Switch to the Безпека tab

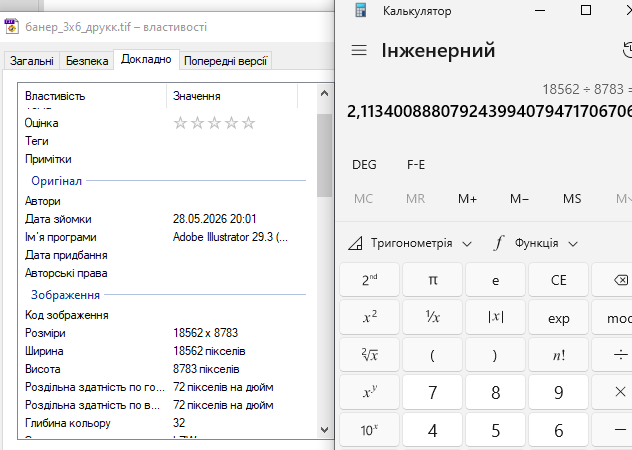click(87, 61)
